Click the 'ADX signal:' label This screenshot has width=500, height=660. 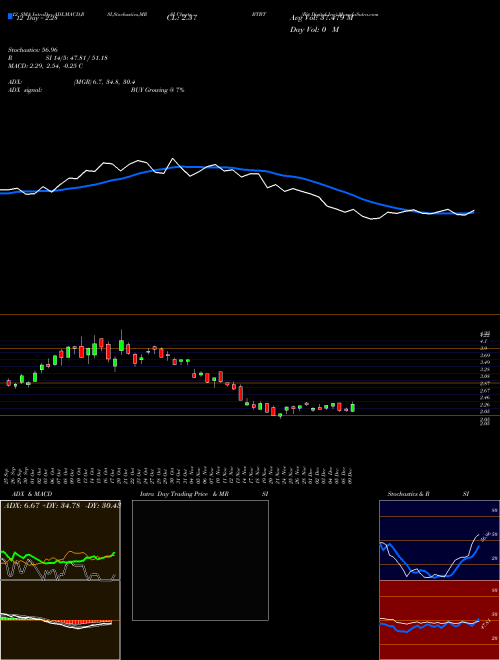tap(25, 90)
